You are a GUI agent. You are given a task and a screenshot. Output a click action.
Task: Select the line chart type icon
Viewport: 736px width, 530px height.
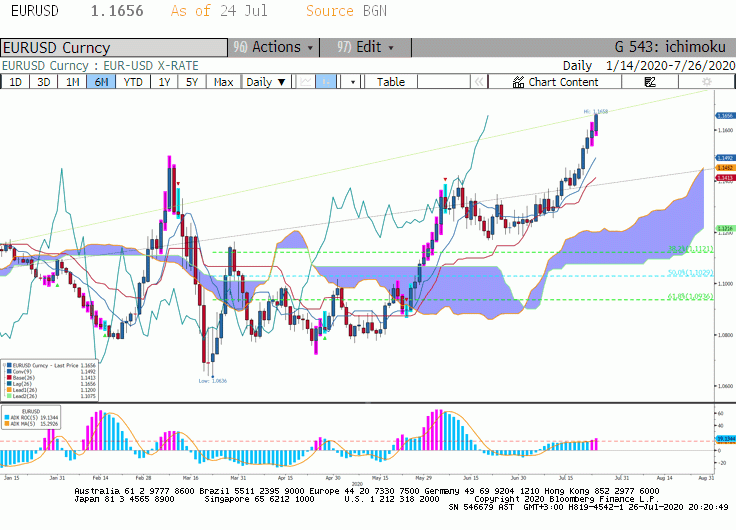tap(306, 82)
